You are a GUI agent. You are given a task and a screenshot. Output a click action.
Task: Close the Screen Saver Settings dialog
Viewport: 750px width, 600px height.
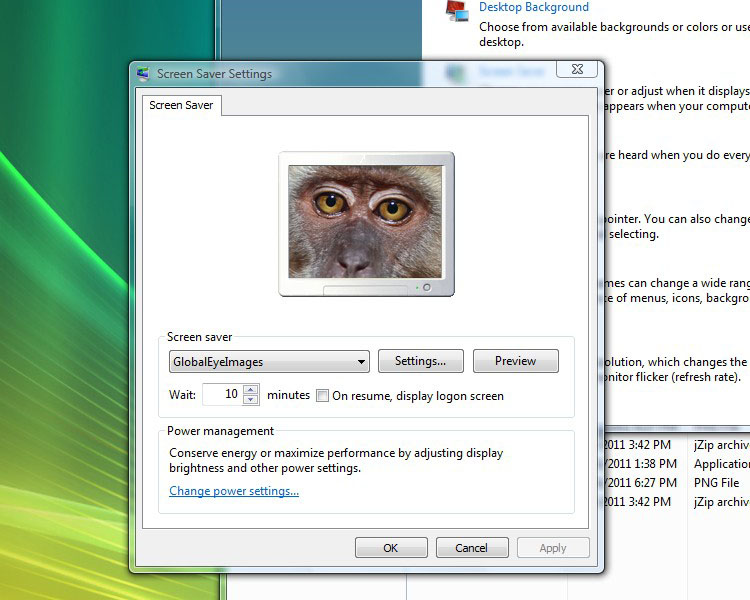pyautogui.click(x=577, y=69)
